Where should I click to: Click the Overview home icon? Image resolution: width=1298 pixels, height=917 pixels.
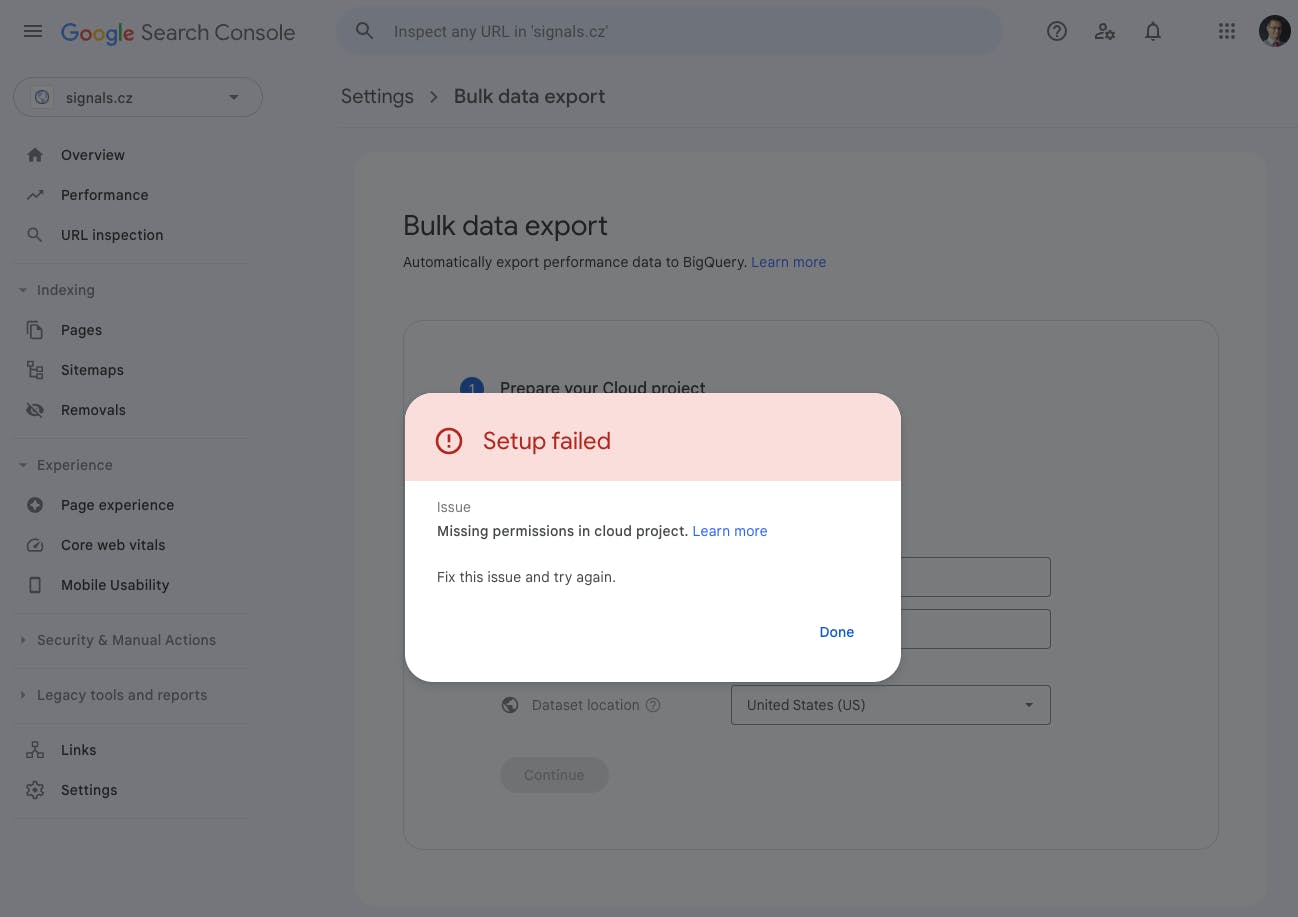click(x=35, y=155)
